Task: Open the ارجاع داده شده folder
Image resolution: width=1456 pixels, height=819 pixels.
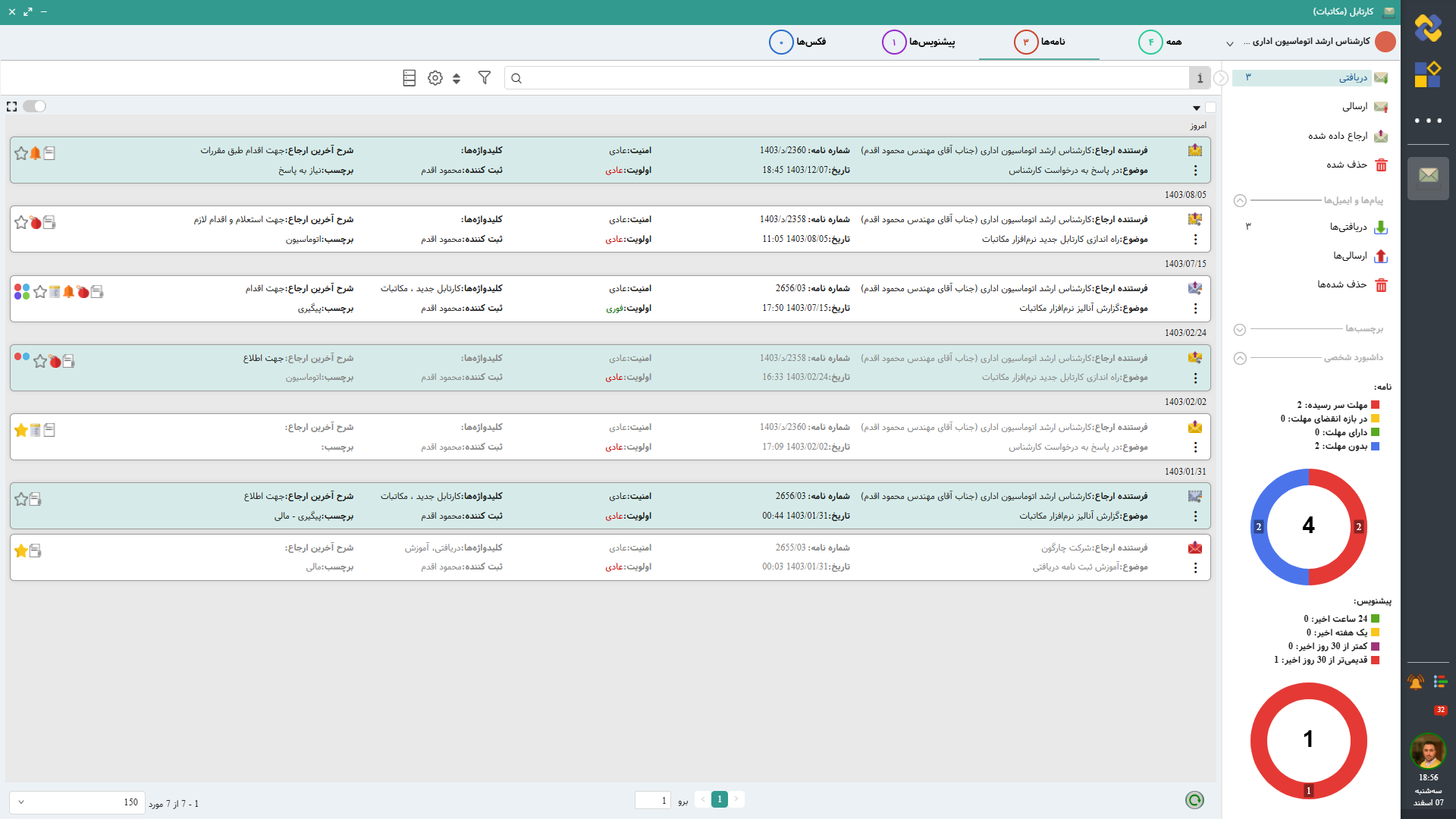Action: click(1338, 136)
